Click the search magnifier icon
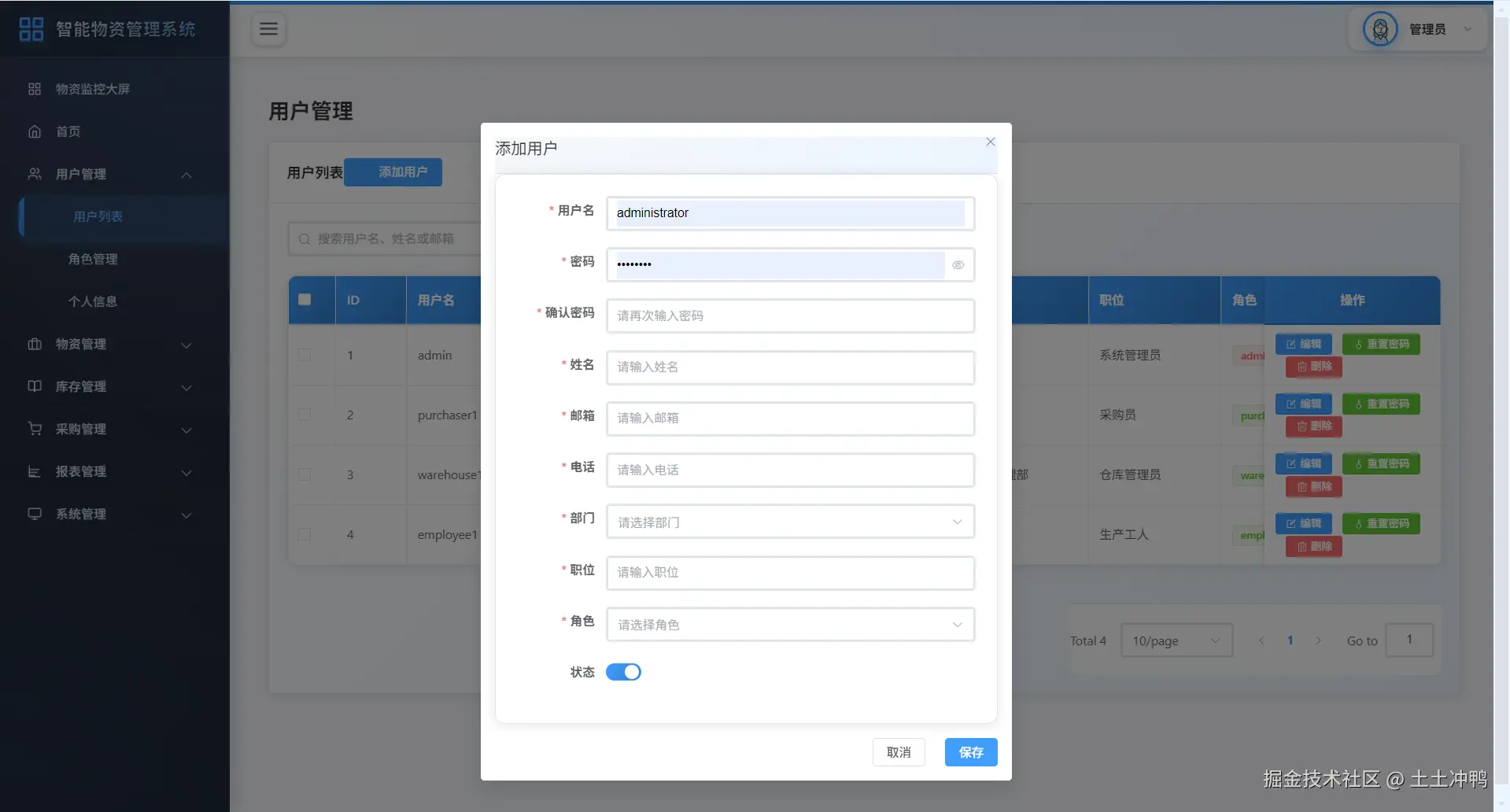Screen dimensions: 1510x812 pos(305,239)
